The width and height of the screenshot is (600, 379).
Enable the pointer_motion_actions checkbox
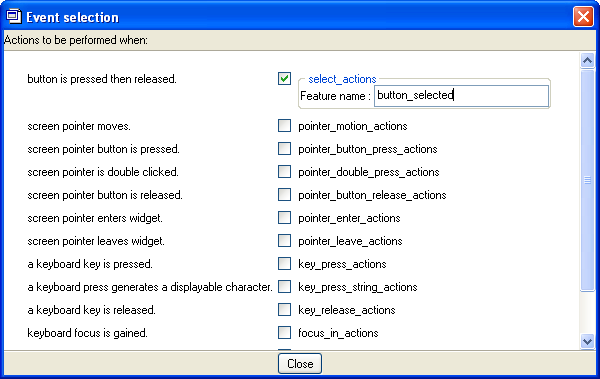pos(284,126)
